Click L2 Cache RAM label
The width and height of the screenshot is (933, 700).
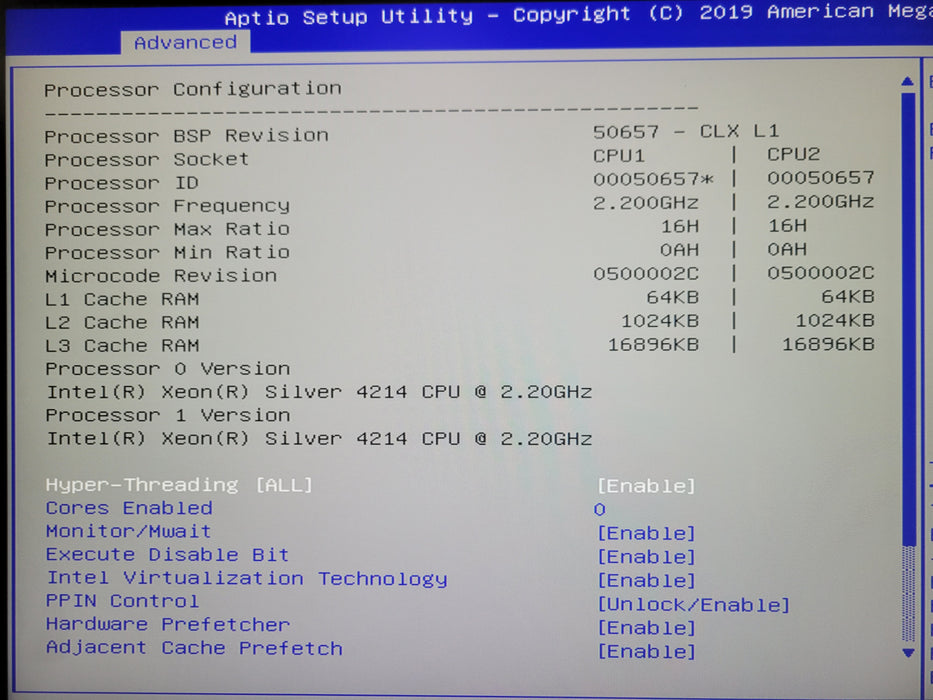click(x=122, y=322)
